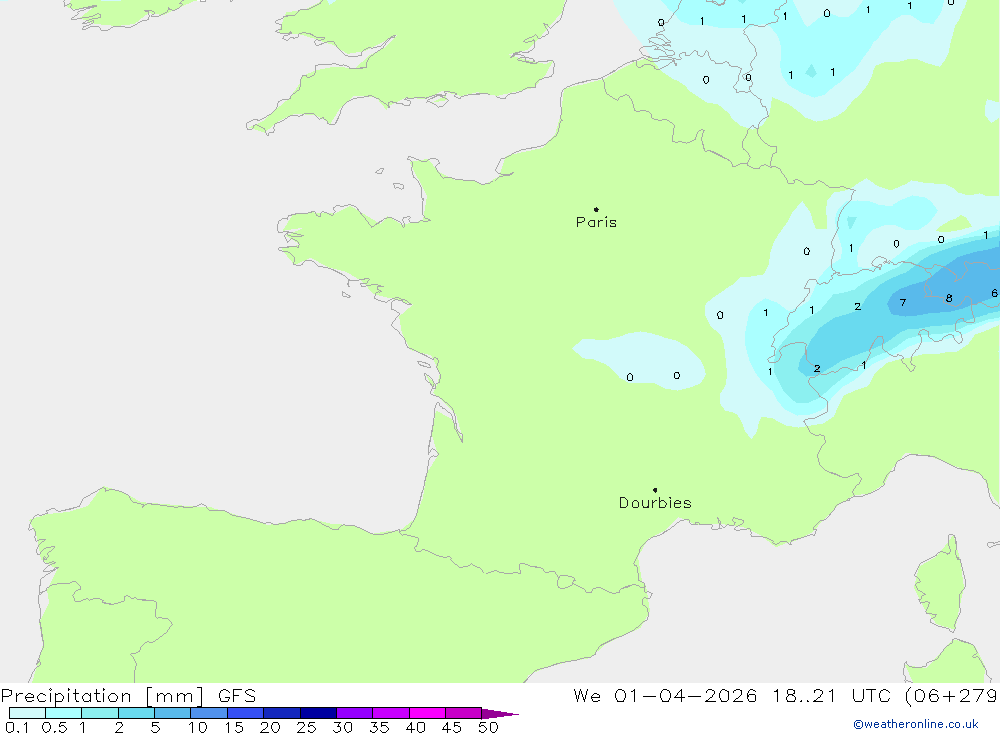Pick the 40–45 mm legend swatch
The width and height of the screenshot is (1000, 733).
(x=427, y=713)
